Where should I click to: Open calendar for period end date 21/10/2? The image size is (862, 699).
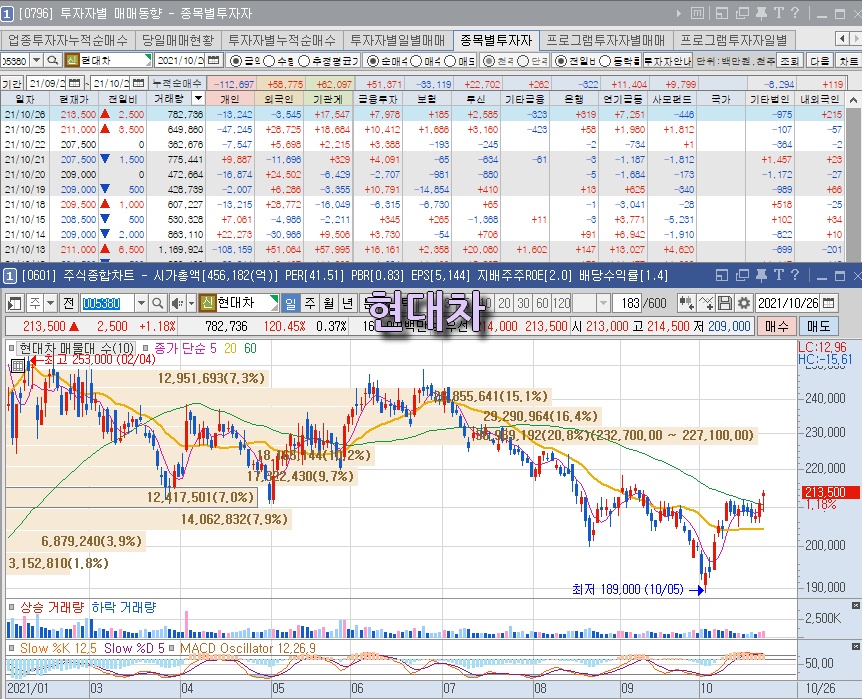click(x=139, y=84)
